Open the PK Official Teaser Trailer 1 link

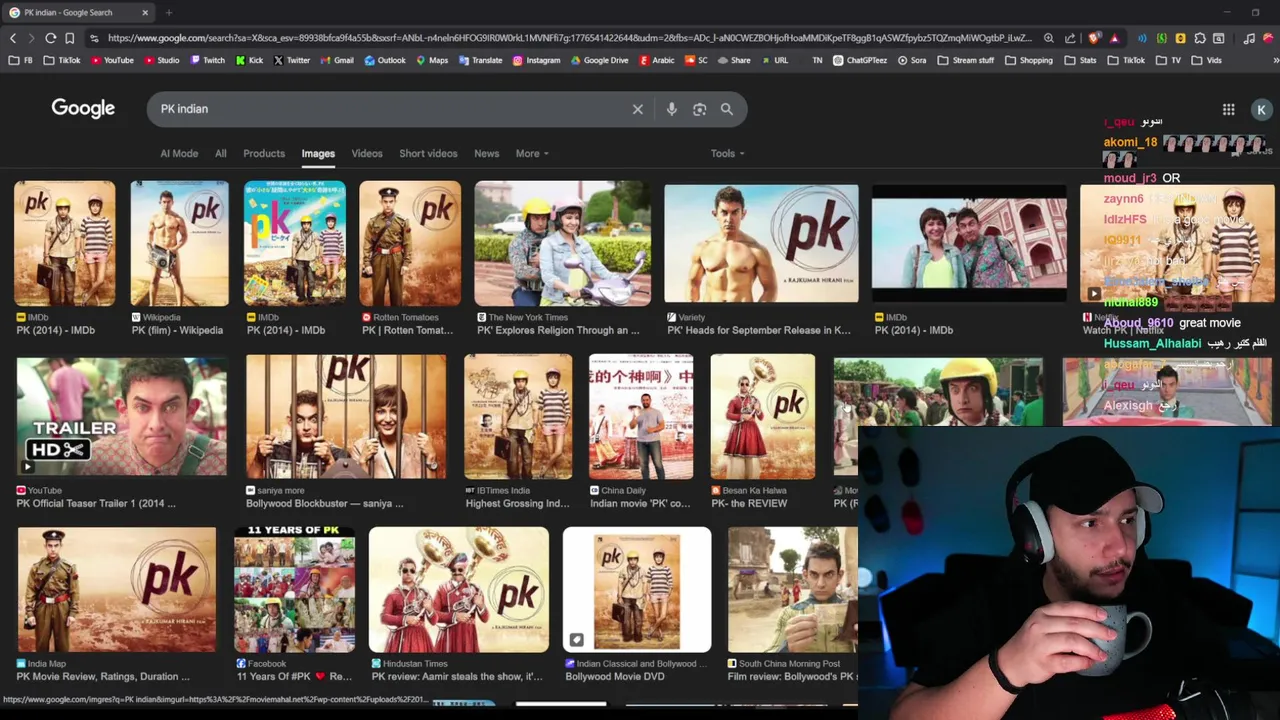click(x=96, y=503)
